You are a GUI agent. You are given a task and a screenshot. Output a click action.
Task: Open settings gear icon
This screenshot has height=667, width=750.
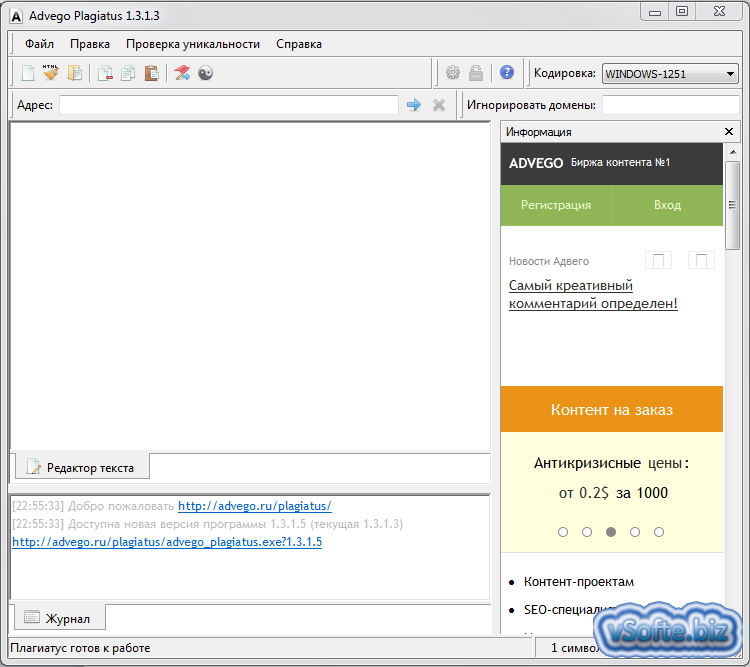click(453, 73)
